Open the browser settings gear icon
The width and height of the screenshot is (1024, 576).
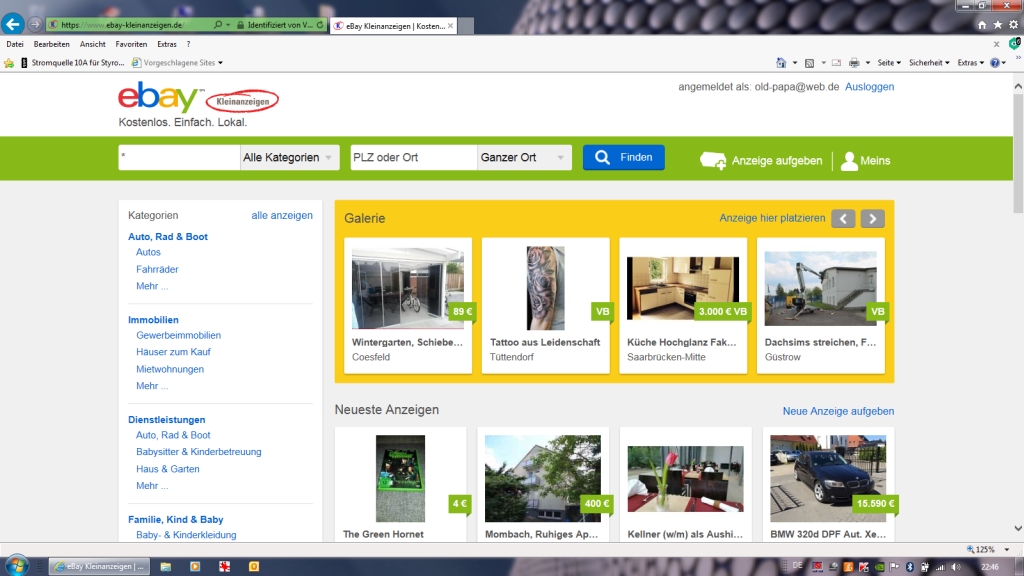(x=1014, y=25)
